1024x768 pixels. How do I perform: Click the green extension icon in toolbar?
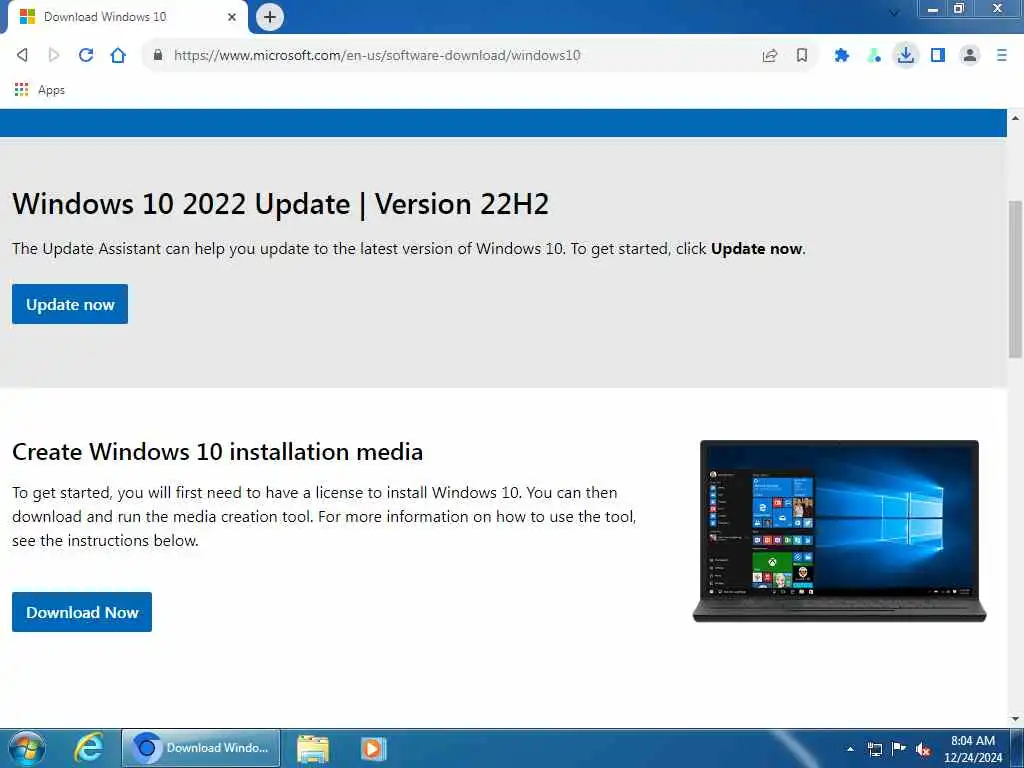pos(874,56)
